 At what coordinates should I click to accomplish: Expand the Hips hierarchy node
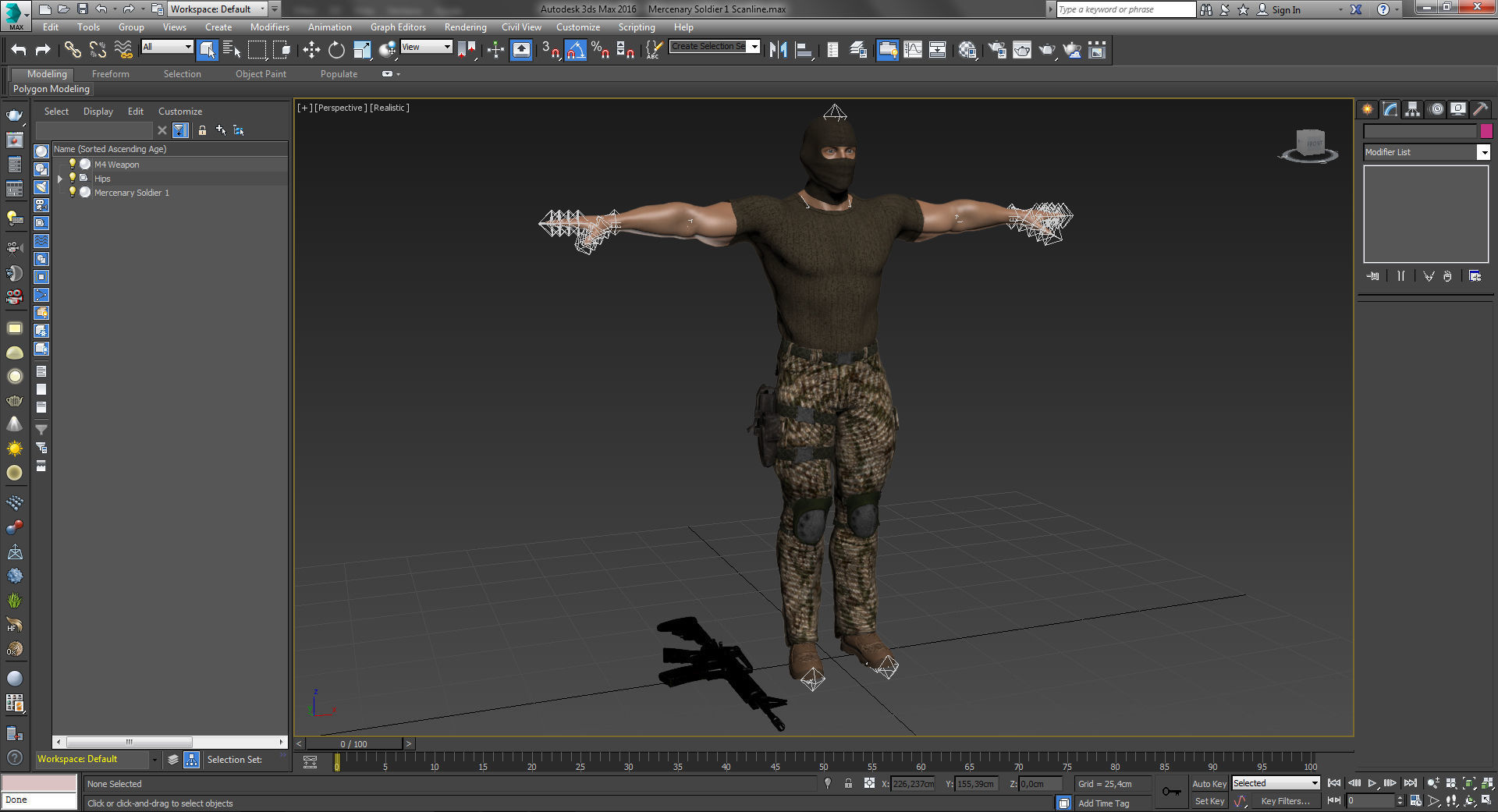(60, 179)
